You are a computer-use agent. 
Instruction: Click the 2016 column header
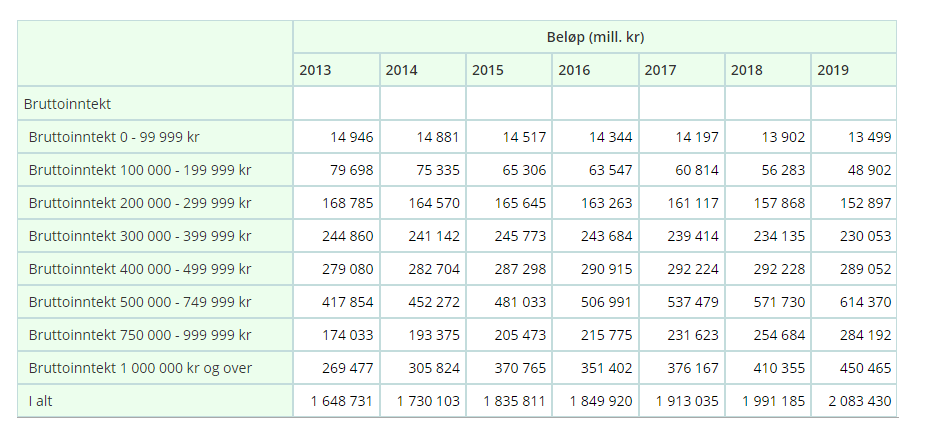tap(574, 70)
